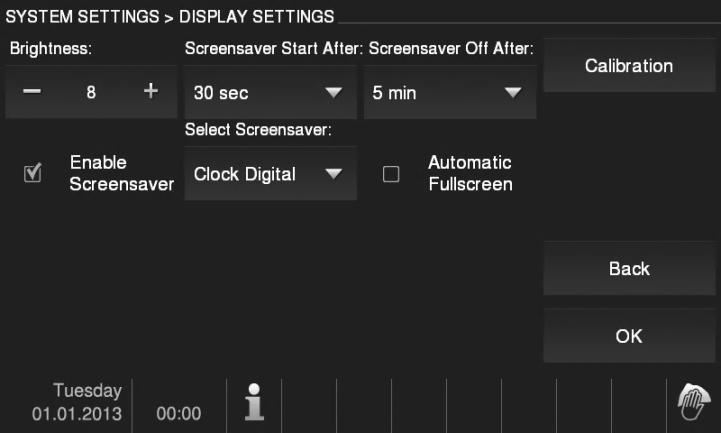This screenshot has width=721, height=433.
Task: Decrease brightness with minus button
Action: (x=33, y=92)
